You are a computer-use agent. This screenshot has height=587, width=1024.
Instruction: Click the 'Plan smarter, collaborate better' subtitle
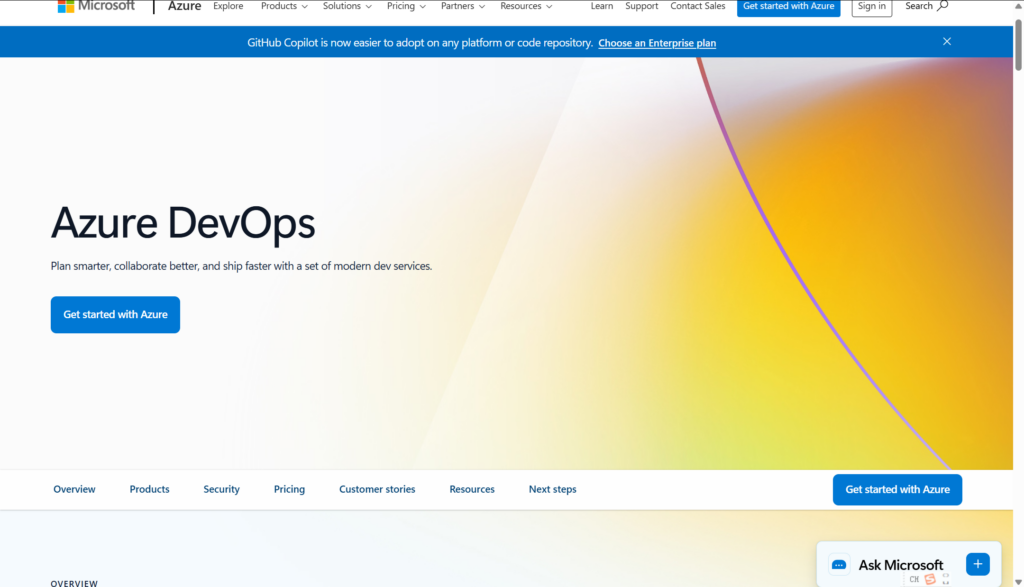(241, 266)
